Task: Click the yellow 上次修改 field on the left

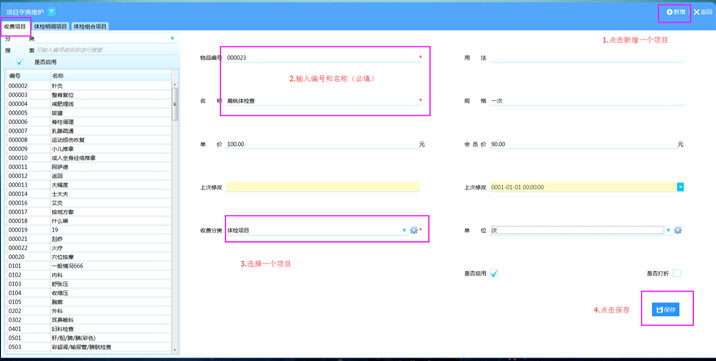Action: coord(322,187)
